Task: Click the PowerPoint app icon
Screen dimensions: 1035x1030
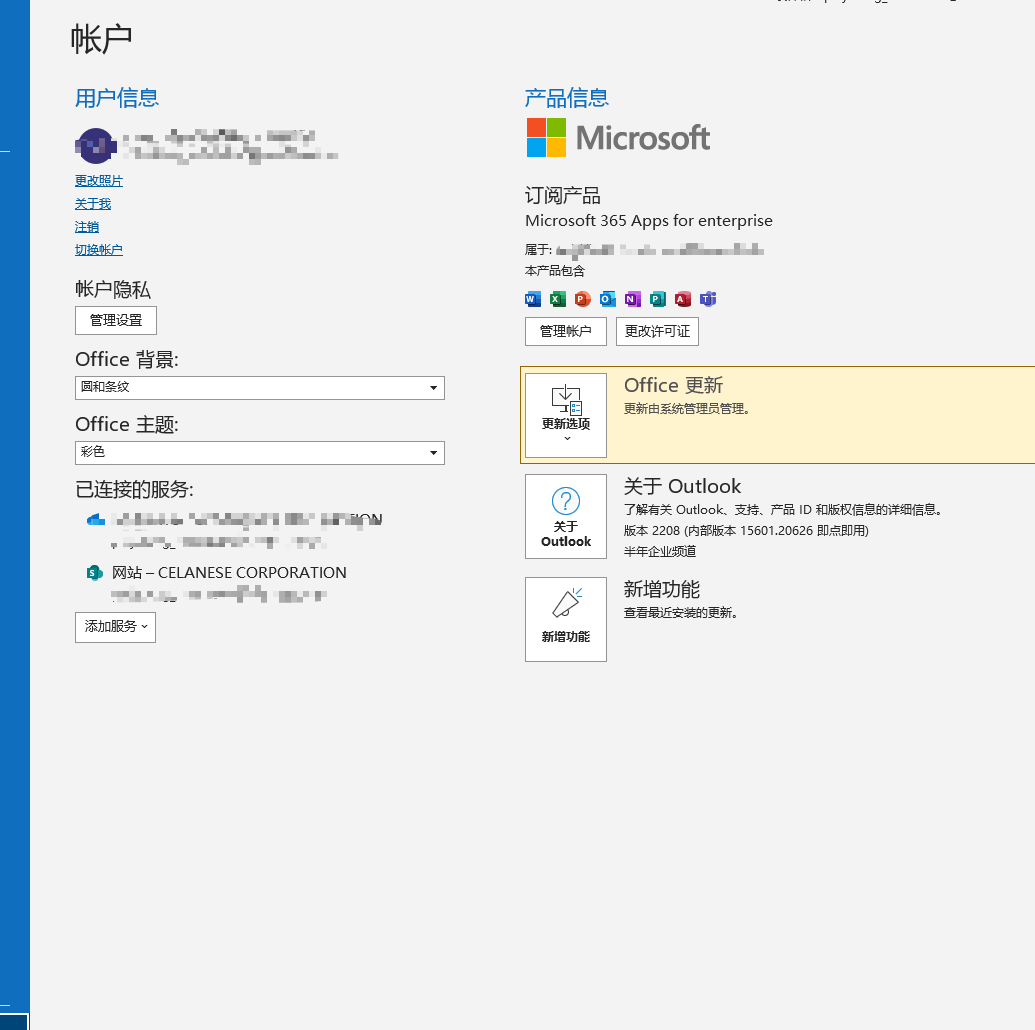Action: [582, 299]
